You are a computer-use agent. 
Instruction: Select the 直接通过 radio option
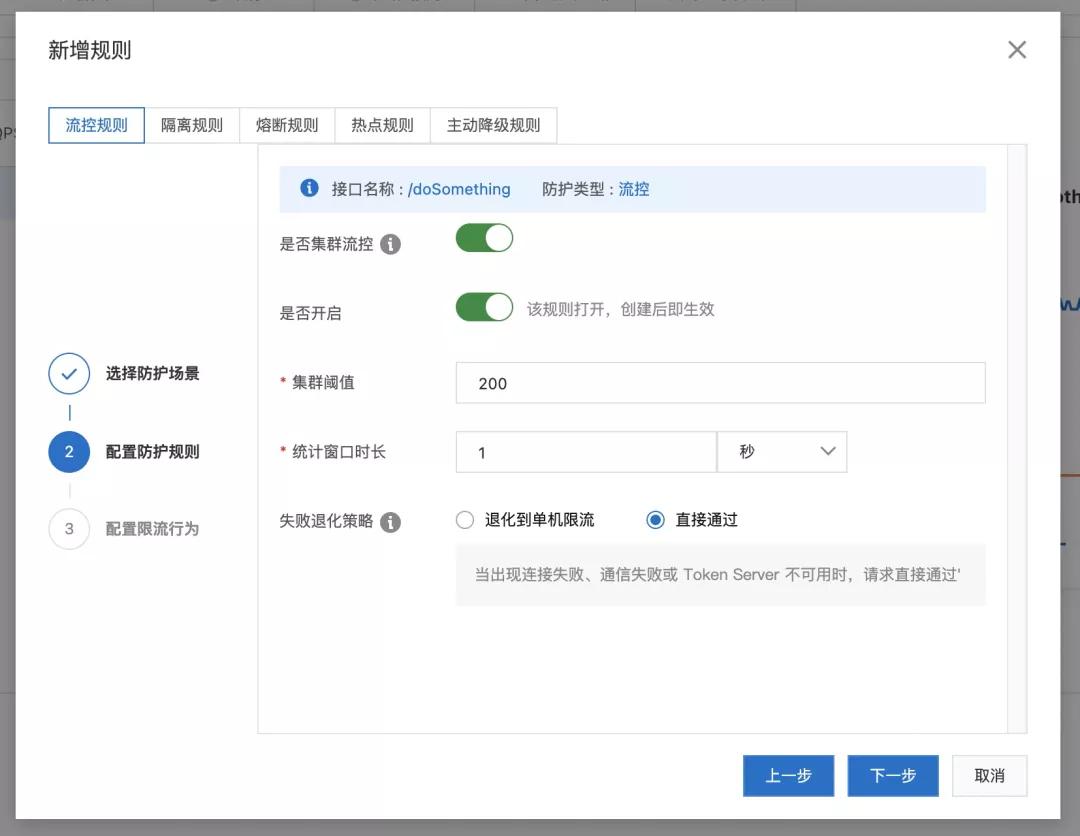pyautogui.click(x=656, y=520)
